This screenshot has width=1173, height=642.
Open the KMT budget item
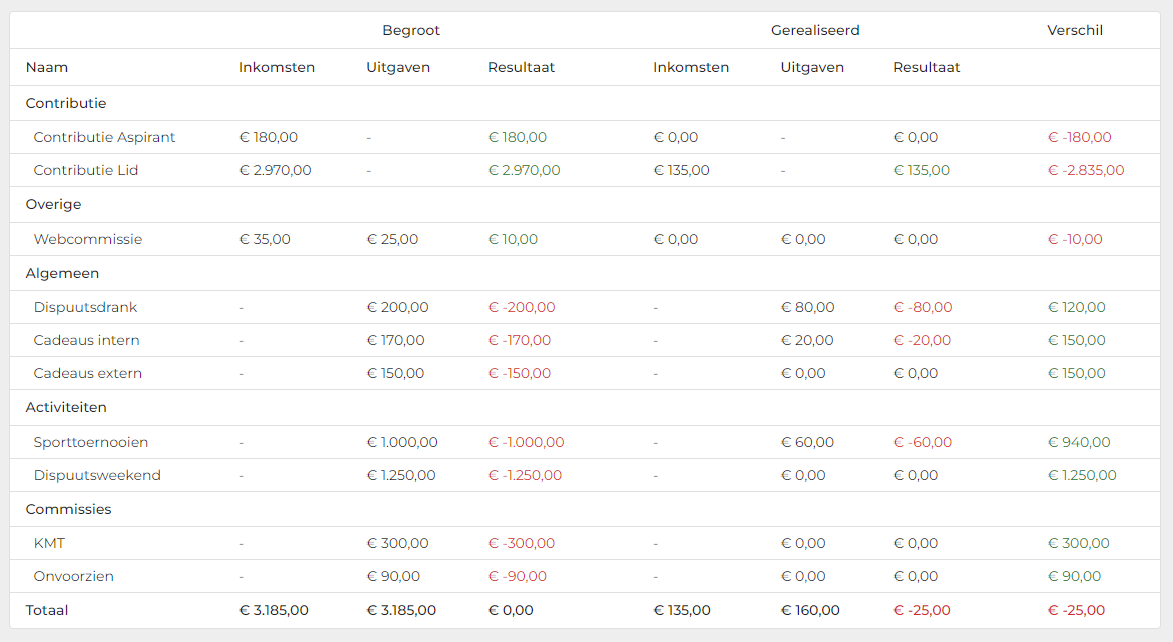(x=49, y=543)
